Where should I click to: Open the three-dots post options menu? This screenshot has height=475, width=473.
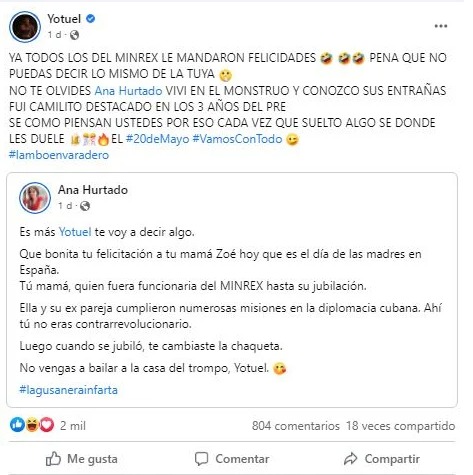440,26
